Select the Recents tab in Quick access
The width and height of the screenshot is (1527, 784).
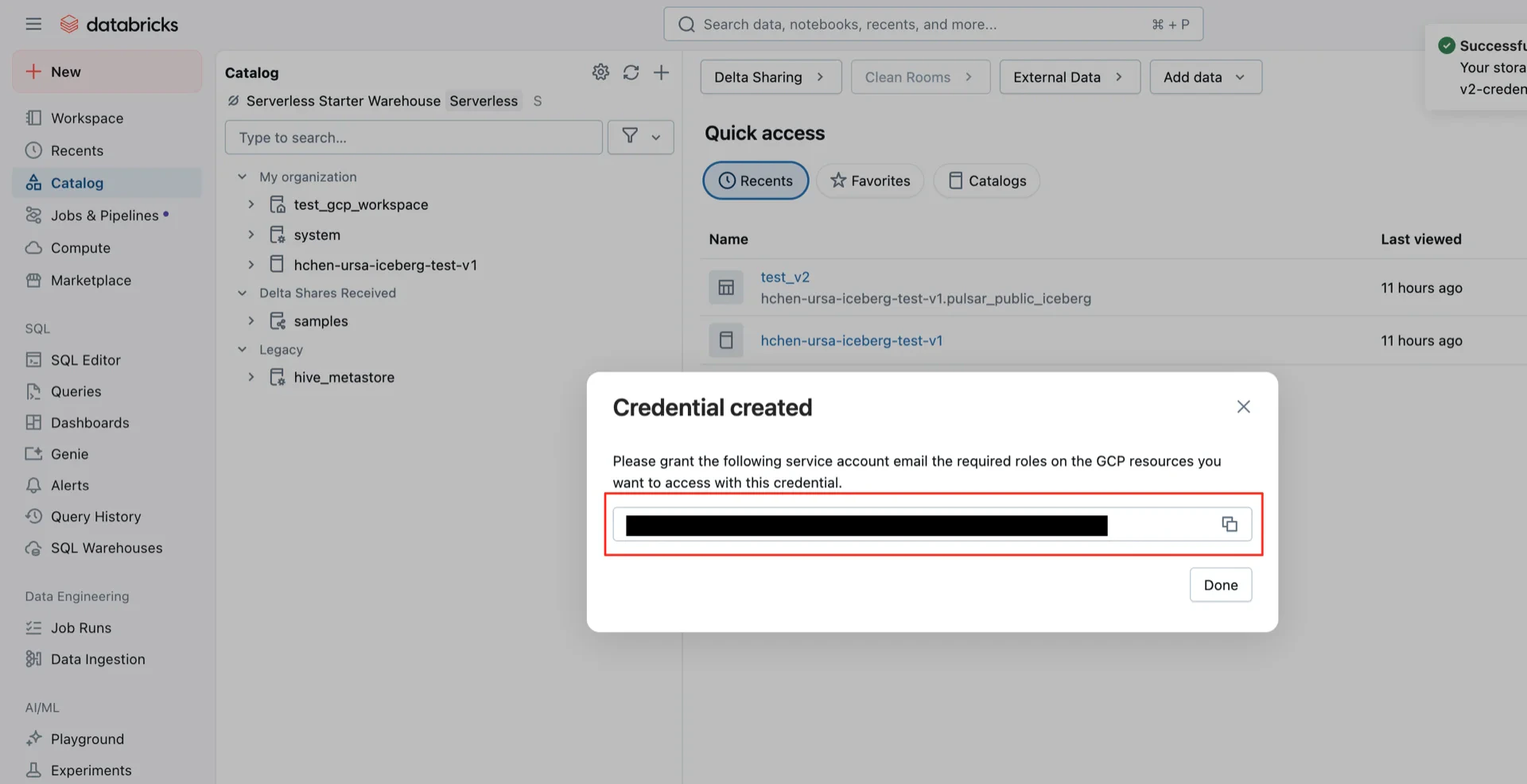coord(756,180)
